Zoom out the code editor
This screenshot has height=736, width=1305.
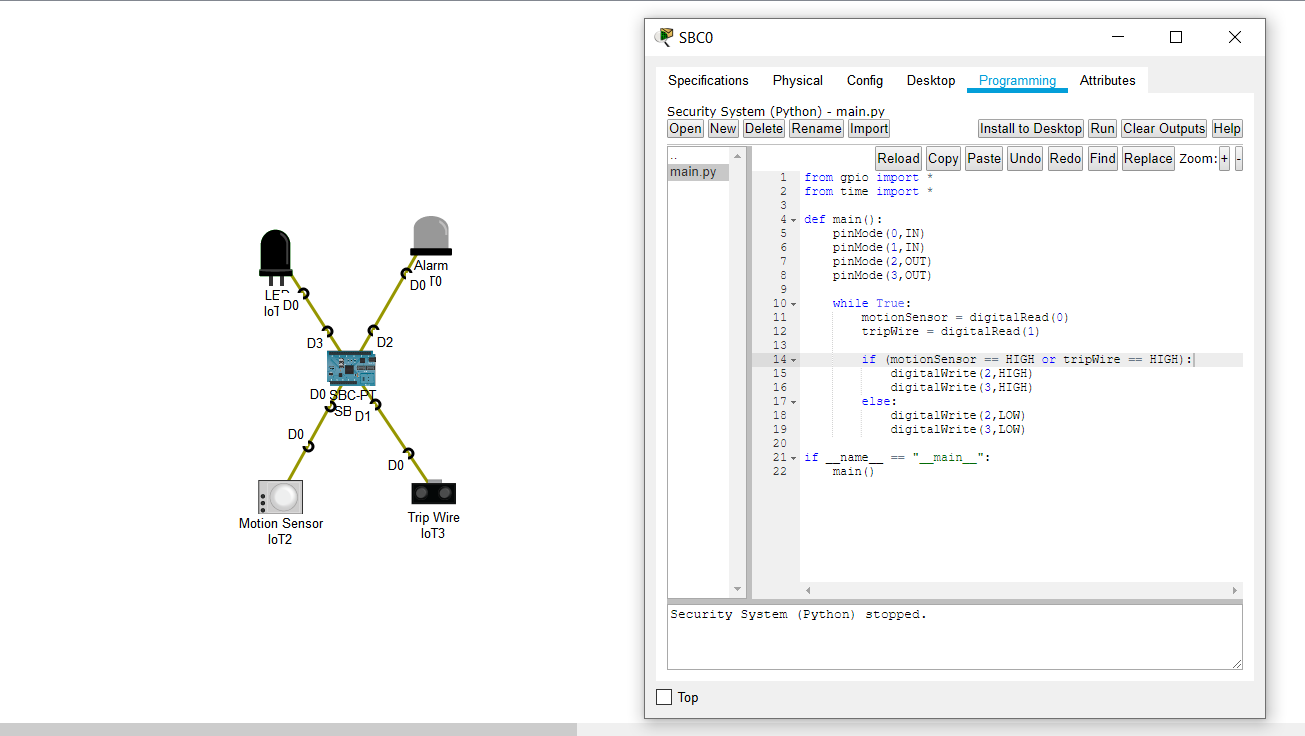(x=1239, y=158)
